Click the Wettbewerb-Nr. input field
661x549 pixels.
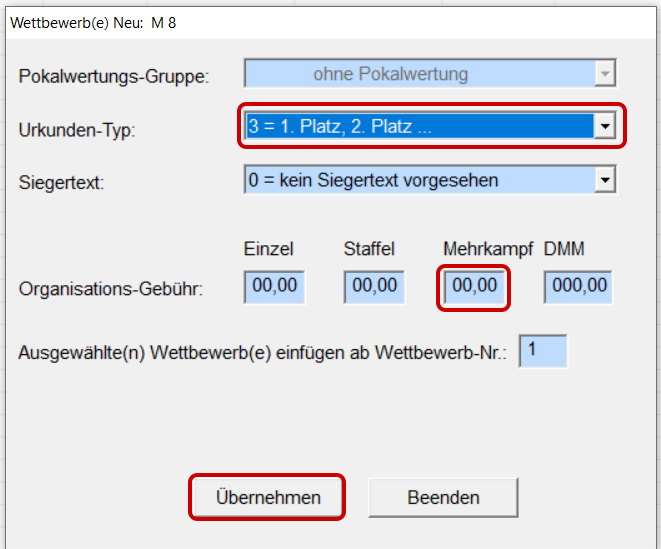[542, 351]
